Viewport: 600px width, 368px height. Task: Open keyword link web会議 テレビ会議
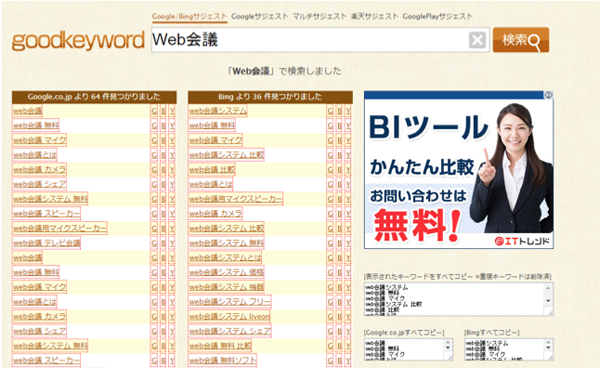coord(46,243)
